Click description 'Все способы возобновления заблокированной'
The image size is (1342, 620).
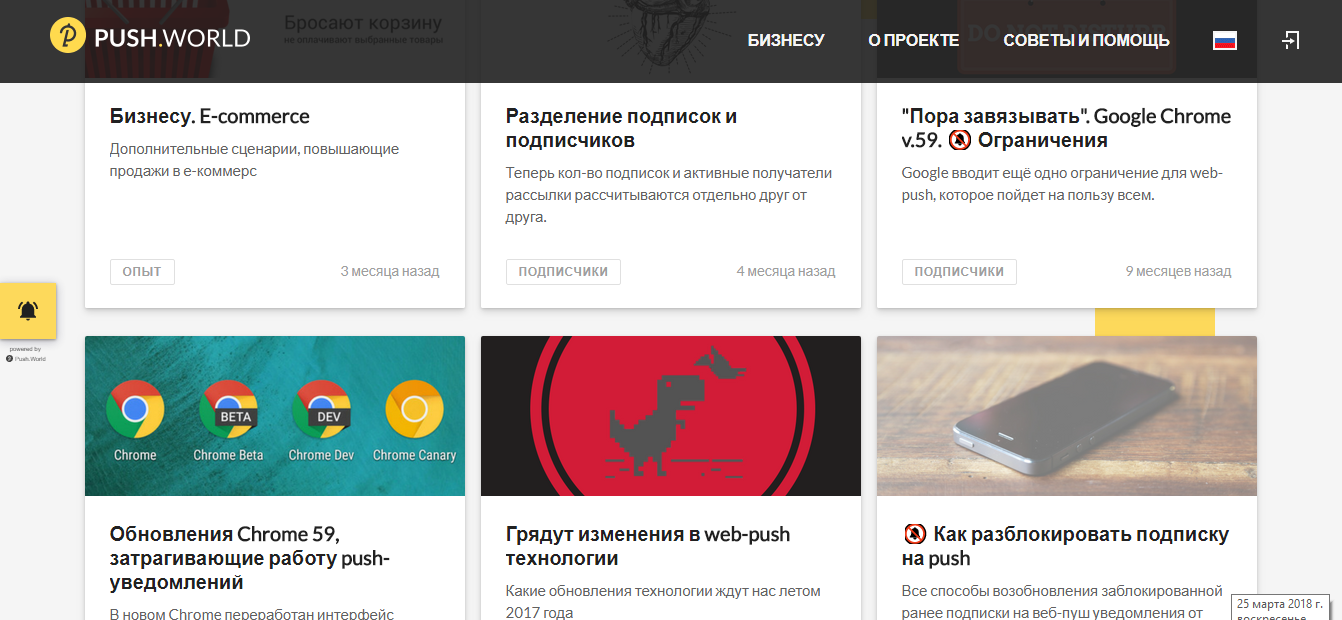coord(1063,601)
